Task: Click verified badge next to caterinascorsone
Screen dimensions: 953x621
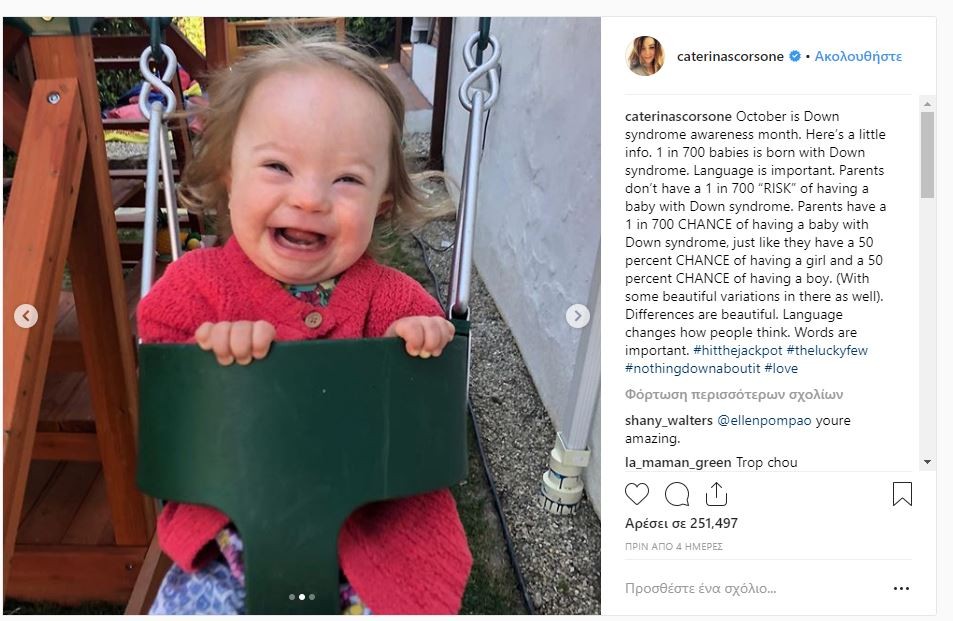Action: [794, 56]
